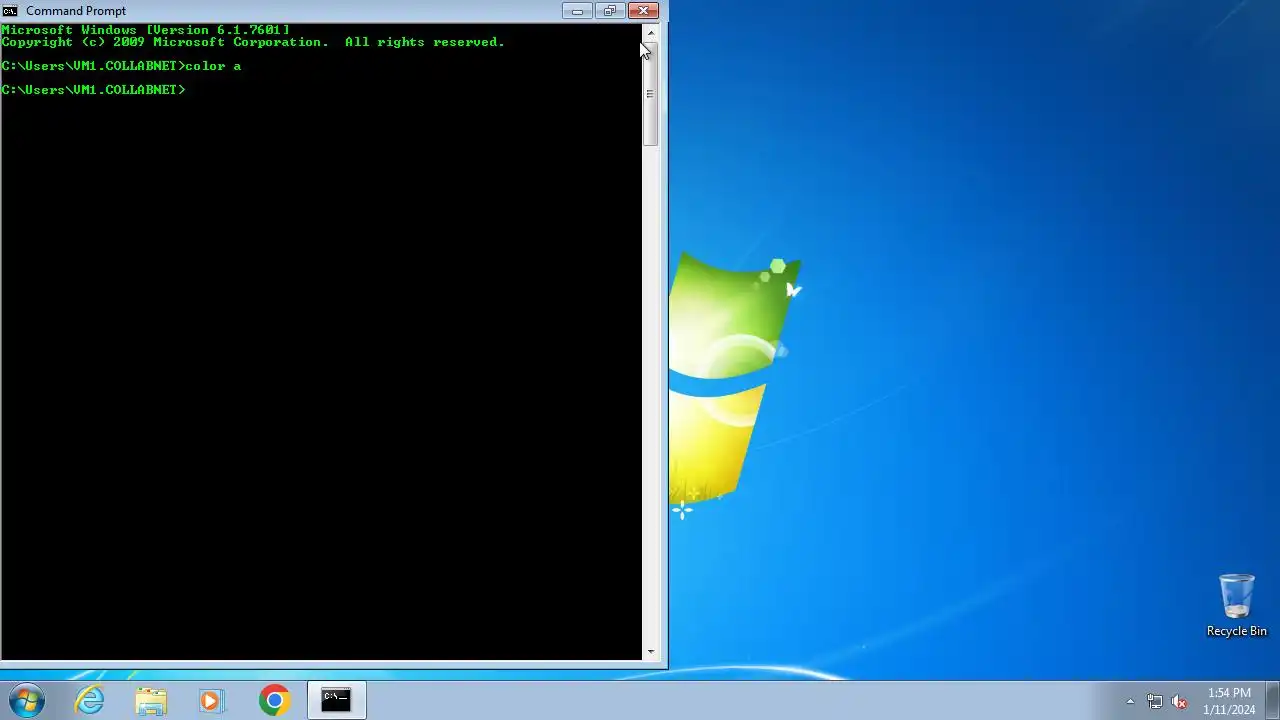Show hidden system tray icons arrow
This screenshot has height=720, width=1280.
1130,701
